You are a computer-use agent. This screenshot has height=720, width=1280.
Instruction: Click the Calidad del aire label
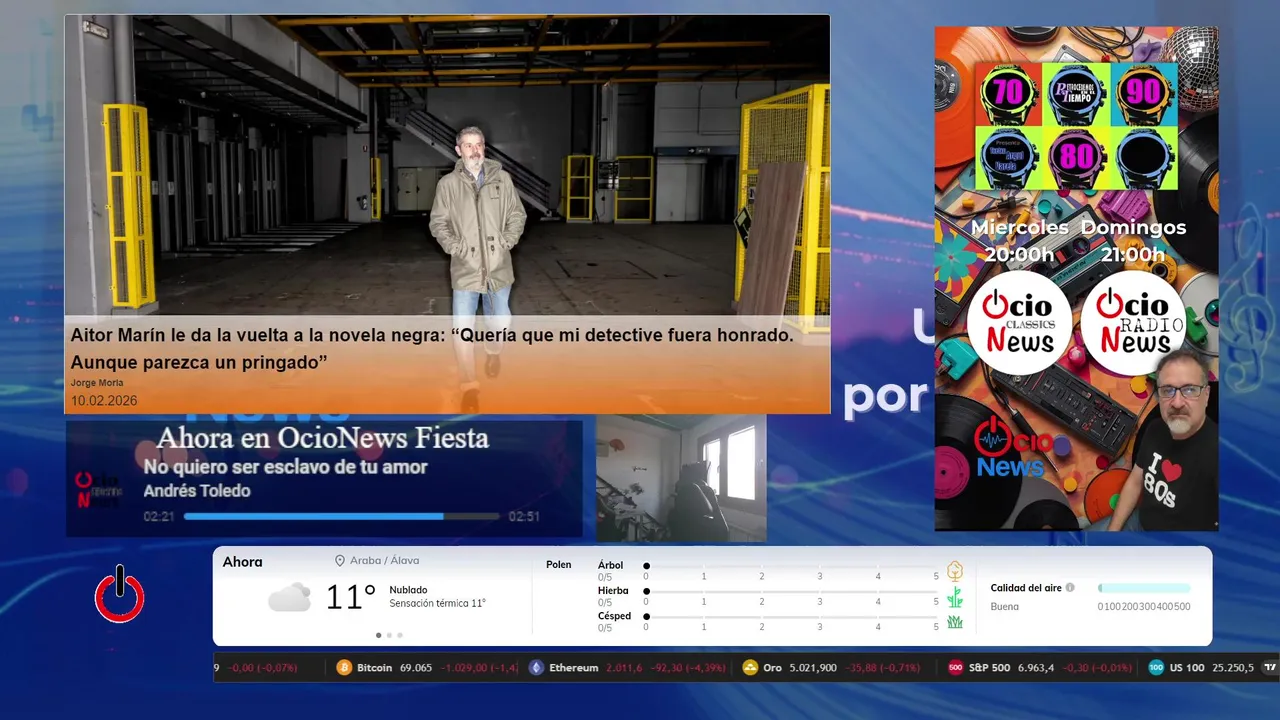(x=1026, y=588)
